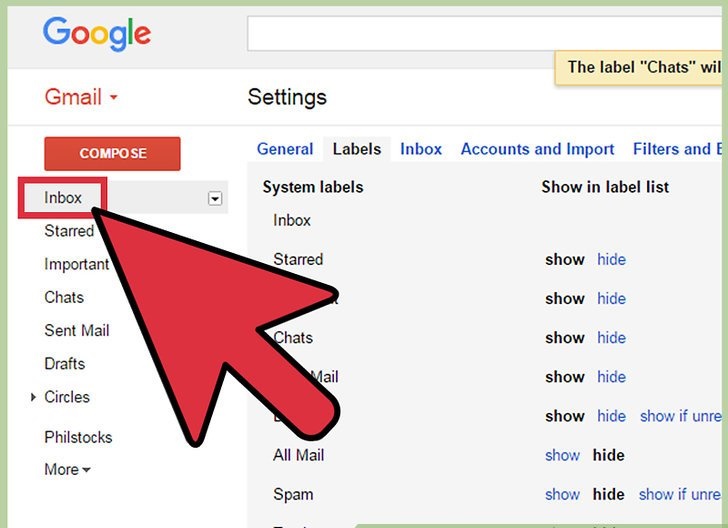Open the Philstocks label in the sidebar
Image resolution: width=728 pixels, height=528 pixels.
coord(78,437)
